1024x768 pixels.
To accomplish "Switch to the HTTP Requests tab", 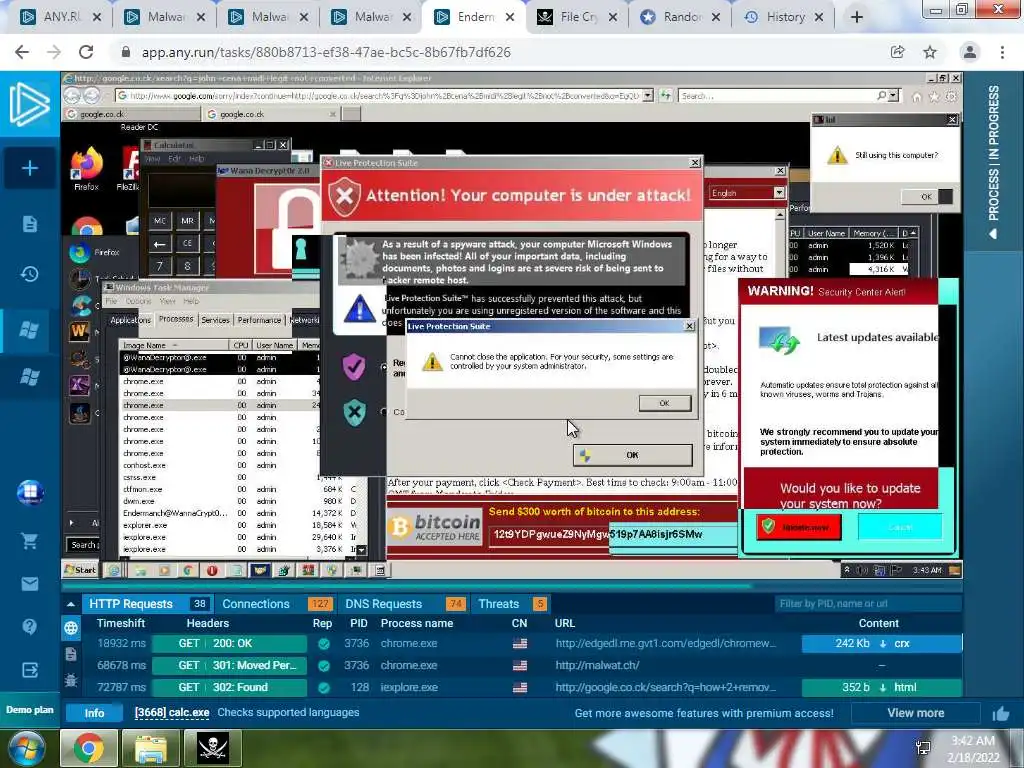I will pos(146,604).
